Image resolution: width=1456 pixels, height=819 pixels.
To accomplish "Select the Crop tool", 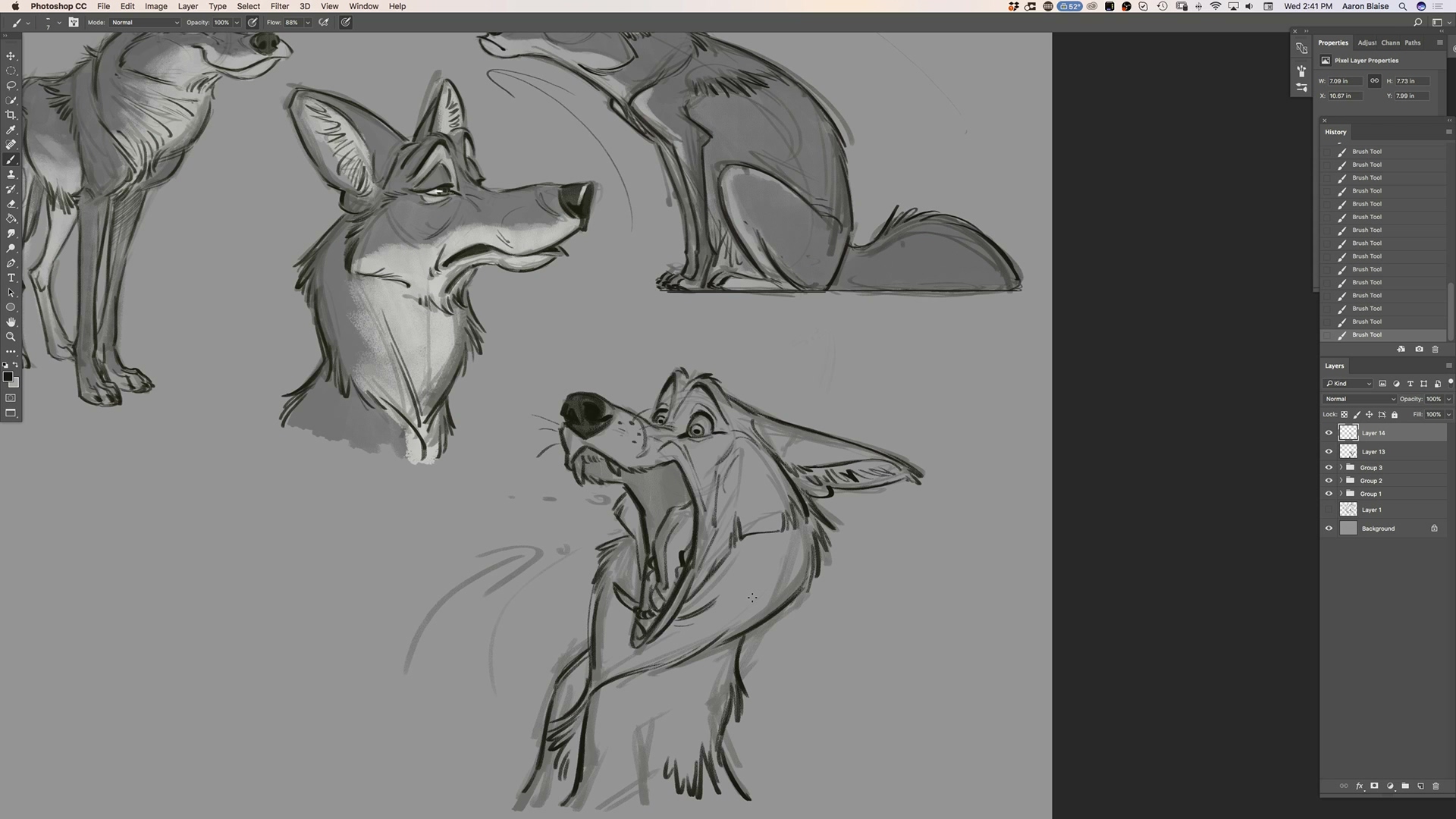I will pyautogui.click(x=11, y=115).
